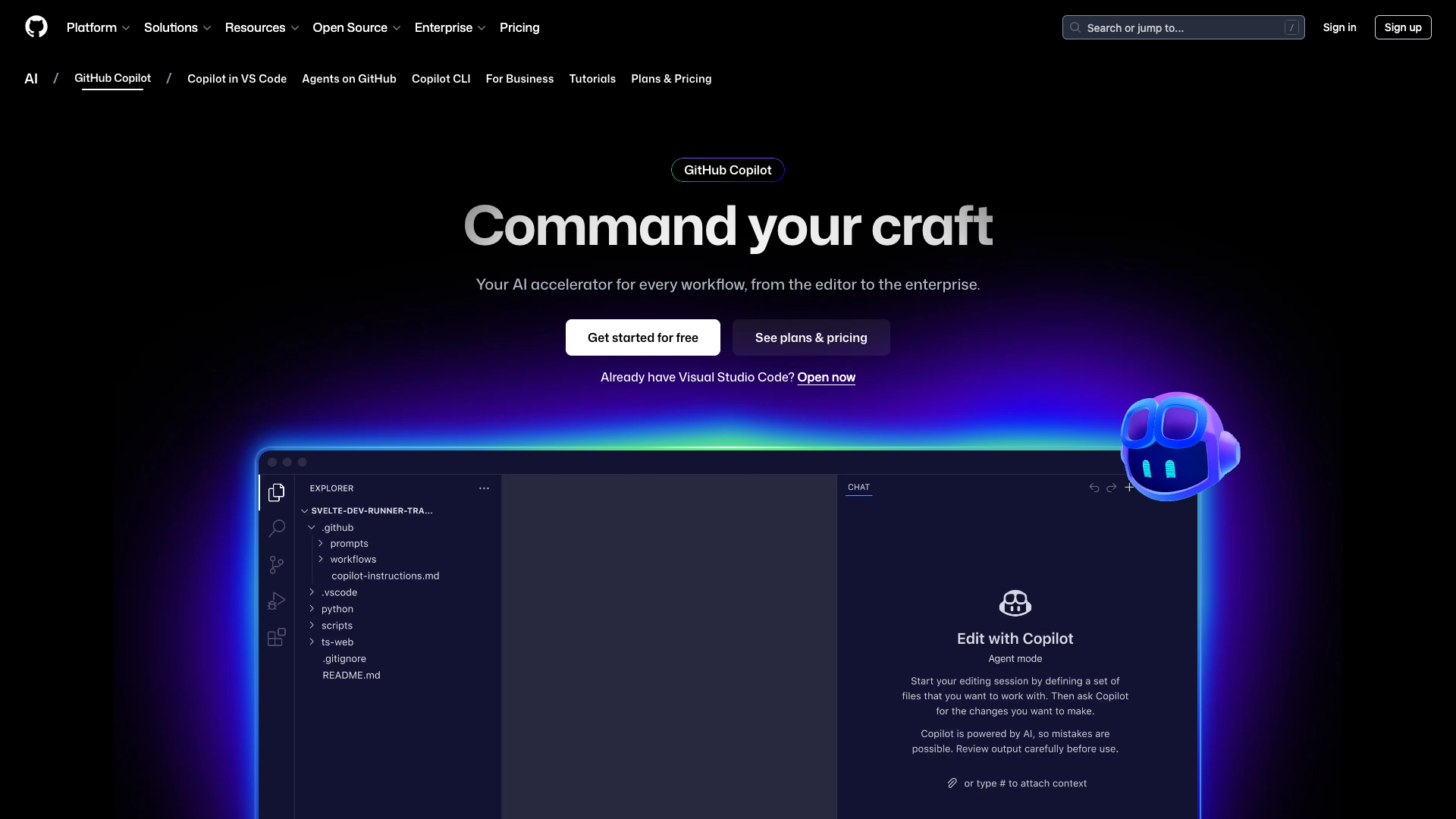Click the Copilot icon in the chat panel
This screenshot has height=819, width=1456.
pos(1015,603)
